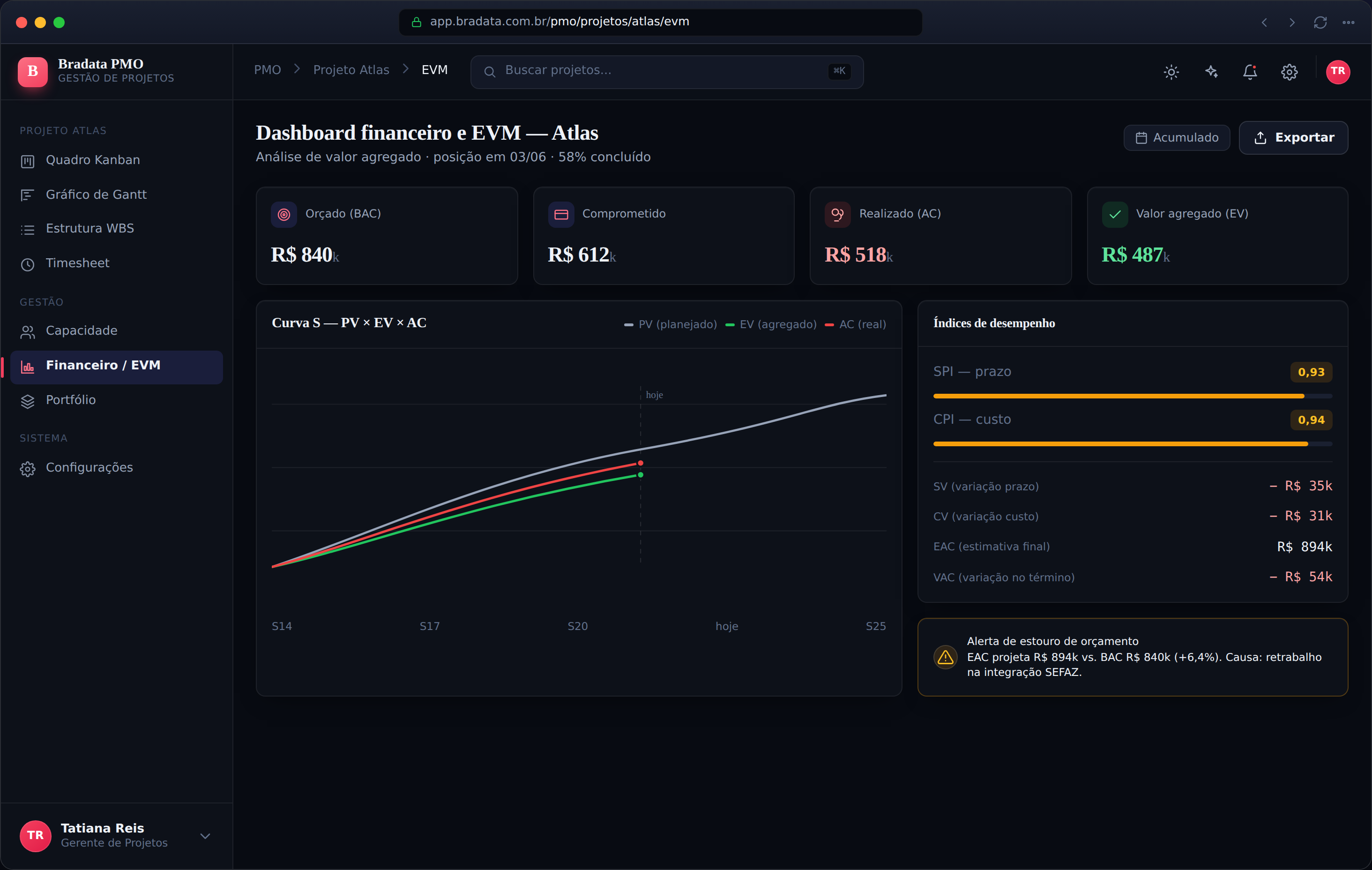This screenshot has width=1372, height=870.
Task: Select CV value − R$ 31k
Action: click(1301, 516)
